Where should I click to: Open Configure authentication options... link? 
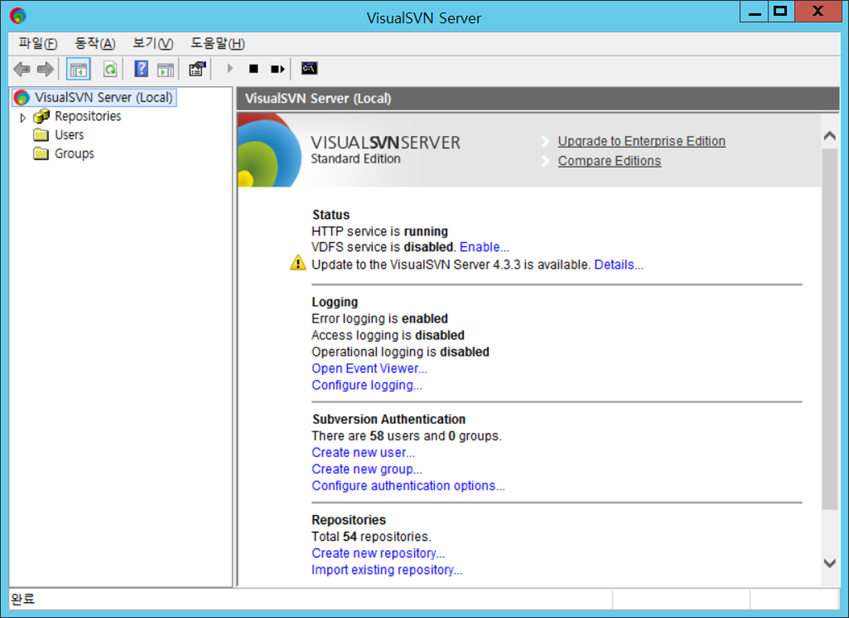408,486
